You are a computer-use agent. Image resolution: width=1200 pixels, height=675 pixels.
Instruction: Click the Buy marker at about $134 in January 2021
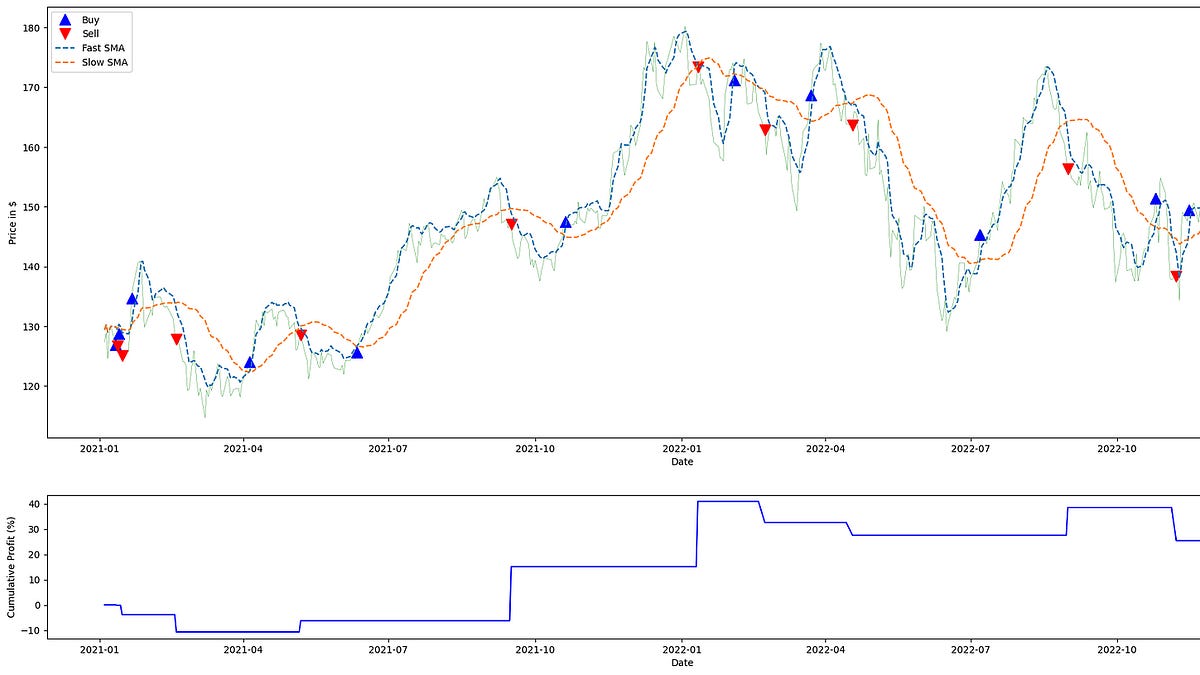[x=132, y=299]
